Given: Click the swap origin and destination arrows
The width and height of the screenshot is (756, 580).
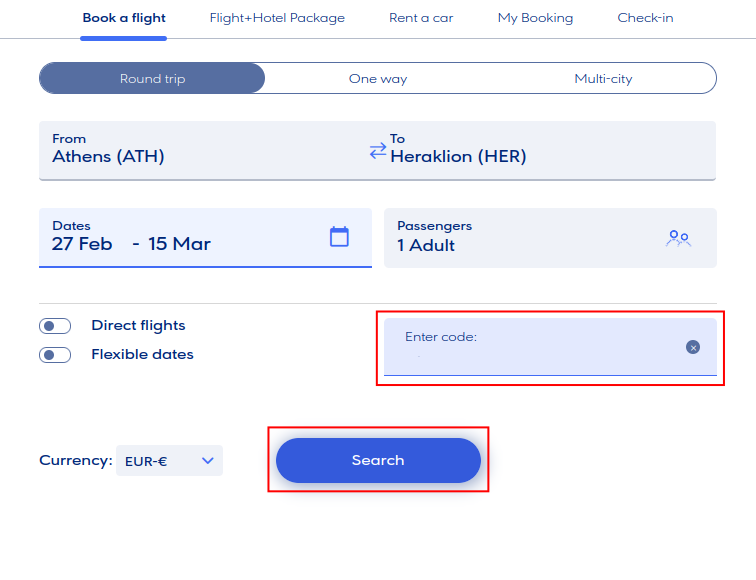Looking at the screenshot, I should 377,150.
